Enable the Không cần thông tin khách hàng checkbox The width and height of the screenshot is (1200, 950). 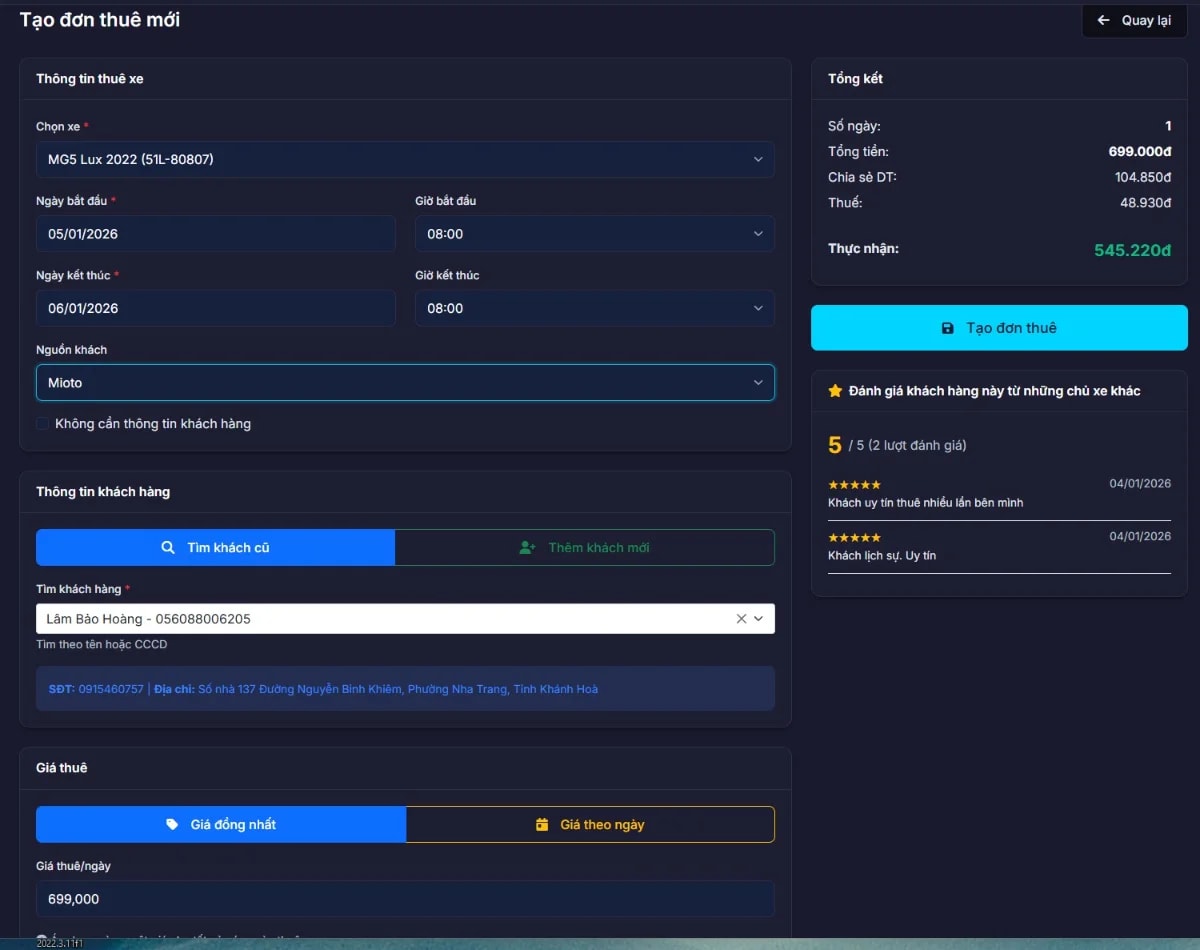[x=41, y=423]
